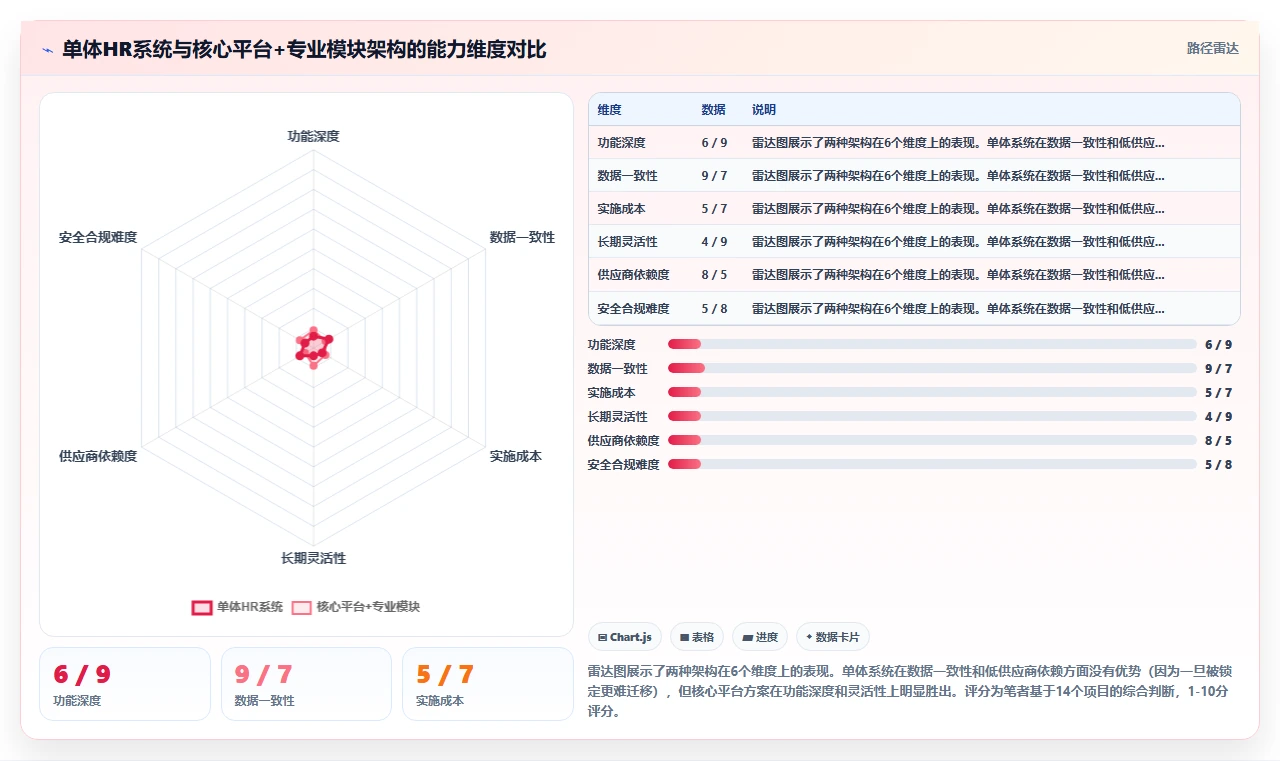The height and width of the screenshot is (761, 1280).
Task: Click the 8 / 5 value in table
Action: pyautogui.click(x=715, y=275)
